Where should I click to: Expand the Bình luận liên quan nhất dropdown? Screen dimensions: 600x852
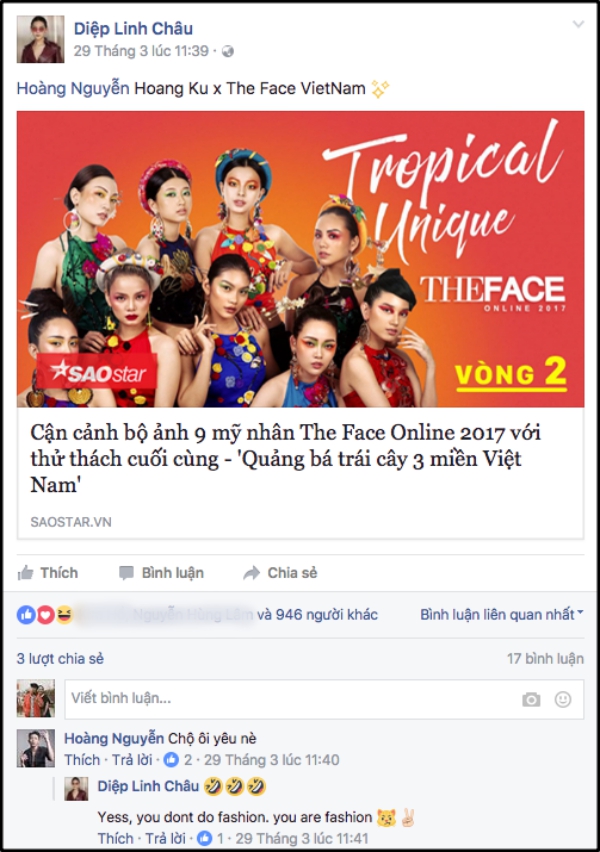[502, 615]
